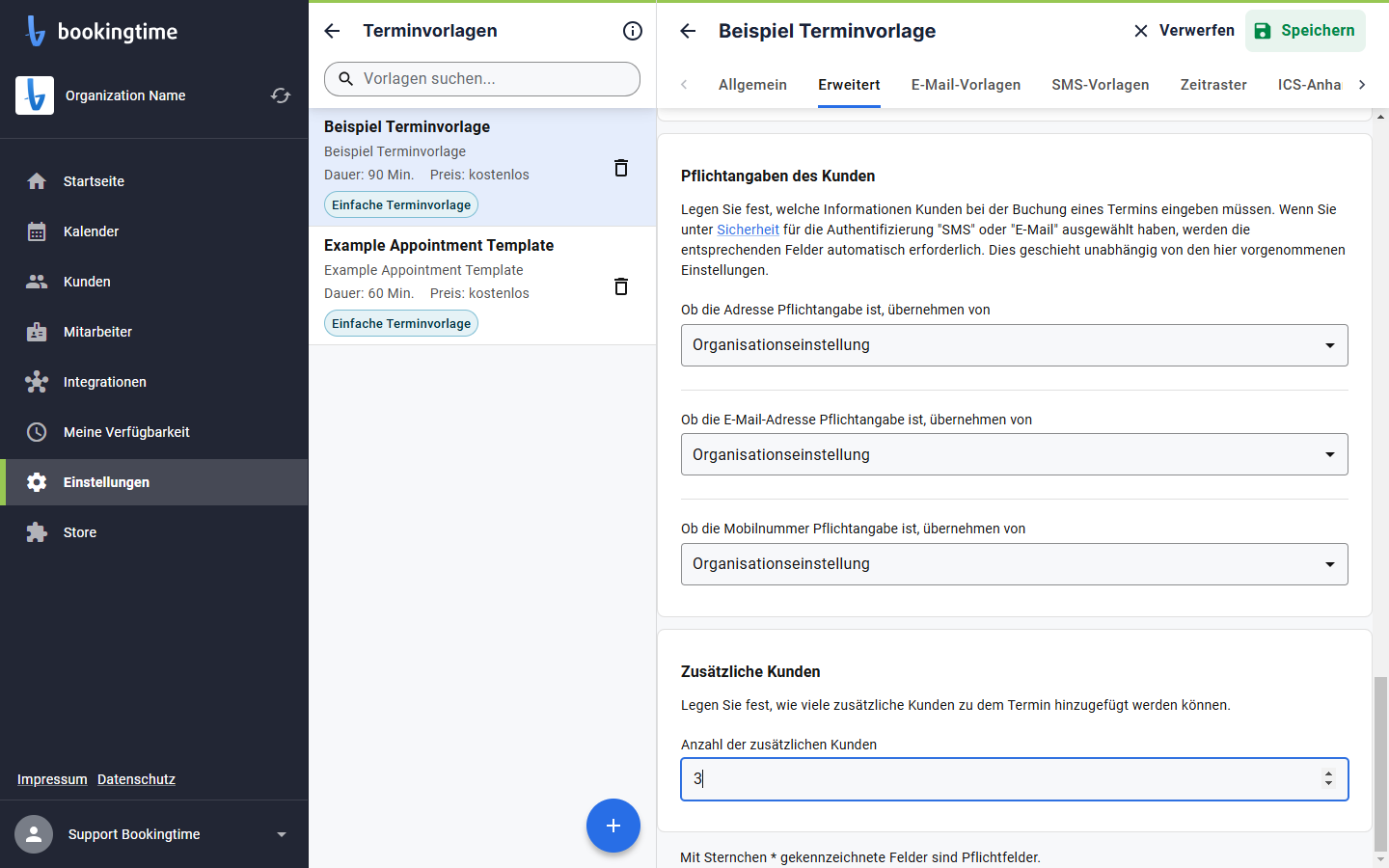This screenshot has width=1389, height=868.
Task: Go back from the Terminvorlagen list
Action: tap(332, 31)
